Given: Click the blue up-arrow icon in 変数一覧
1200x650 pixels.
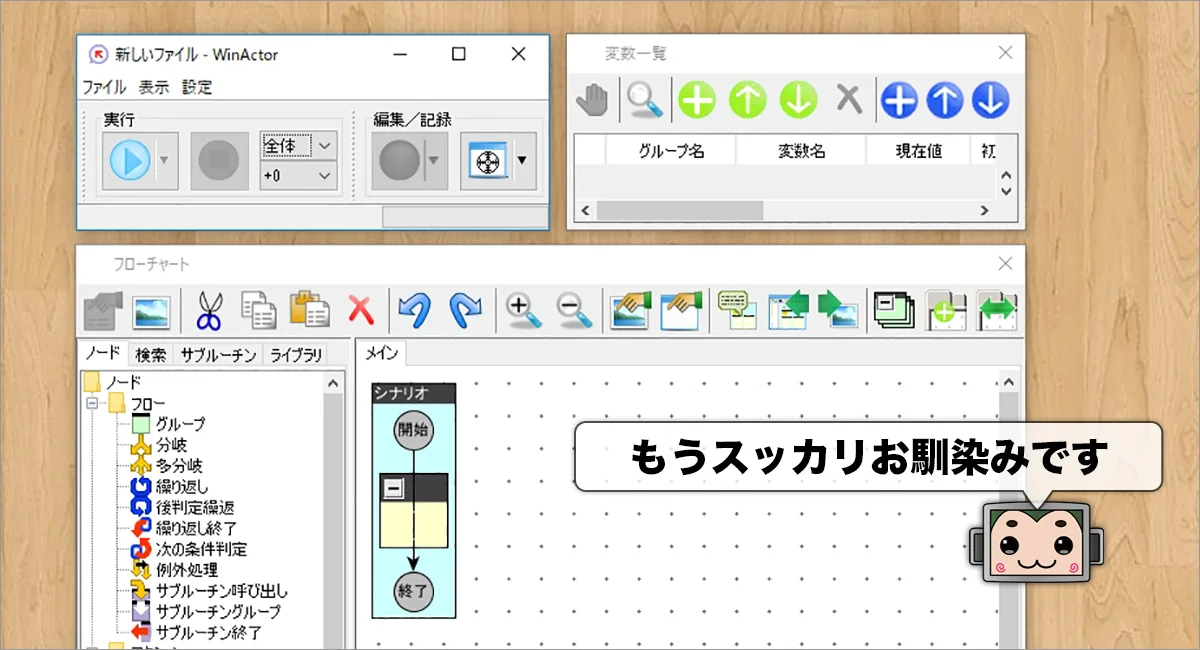Looking at the screenshot, I should 945,100.
